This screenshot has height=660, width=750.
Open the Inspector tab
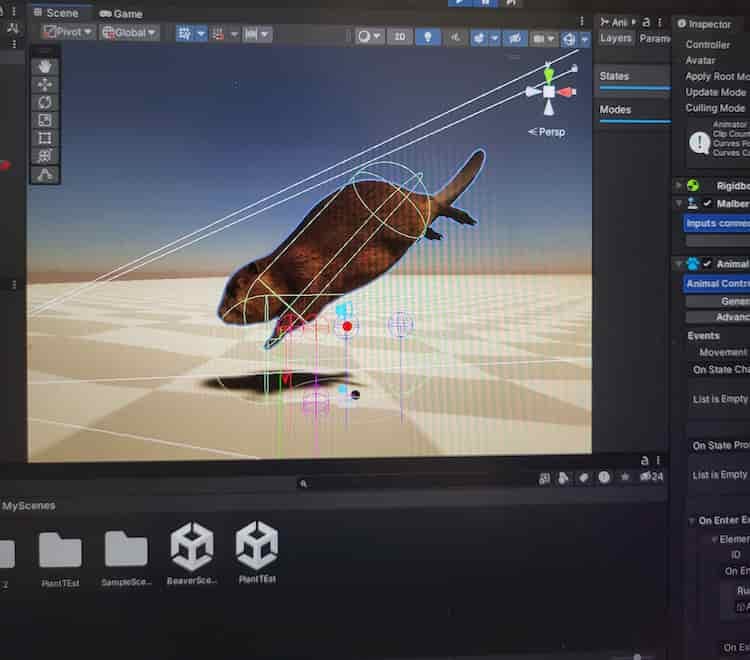[x=704, y=24]
